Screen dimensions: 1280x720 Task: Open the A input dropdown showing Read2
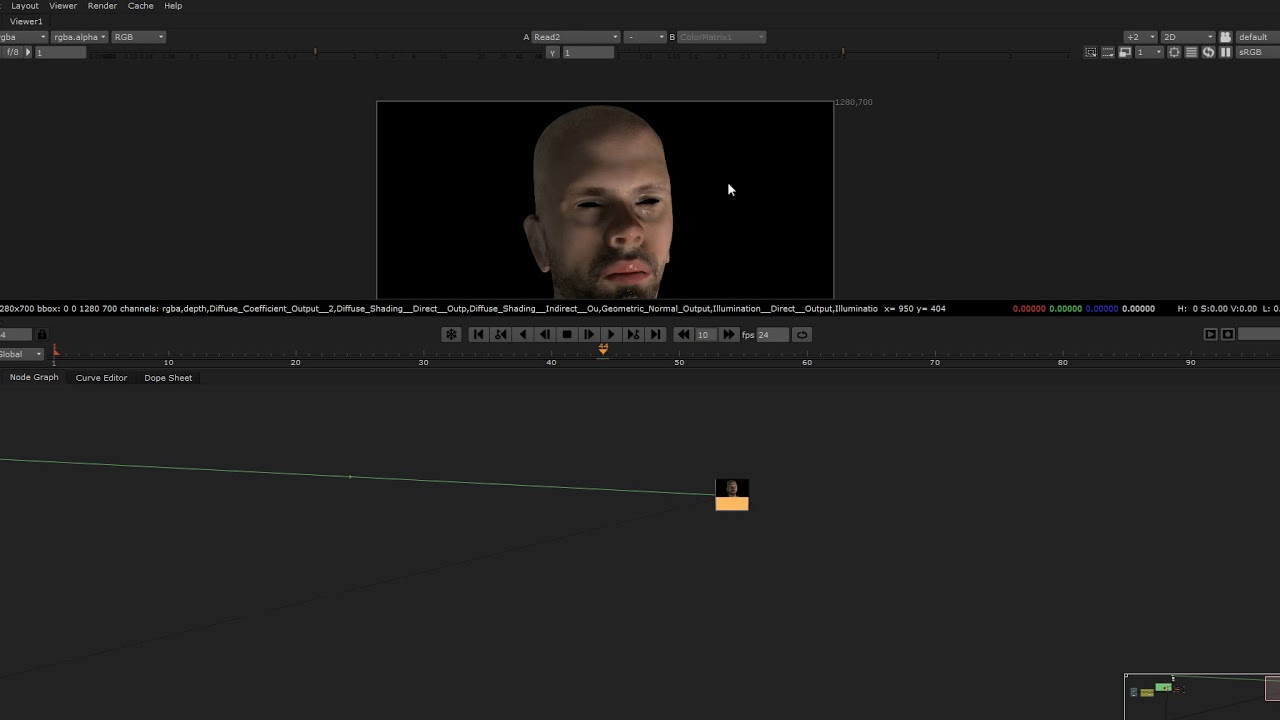[x=575, y=37]
